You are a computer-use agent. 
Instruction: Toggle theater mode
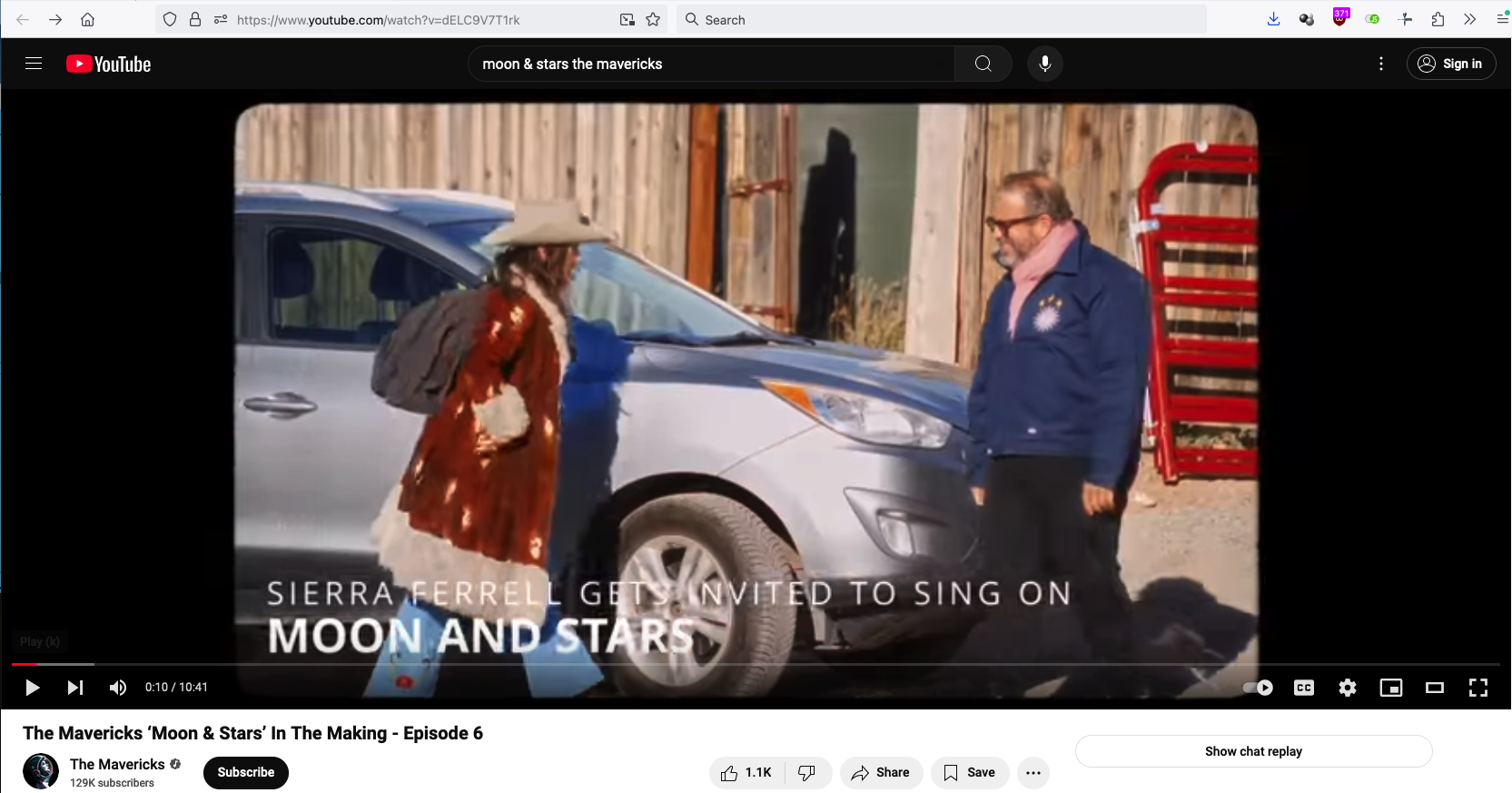pyautogui.click(x=1435, y=688)
